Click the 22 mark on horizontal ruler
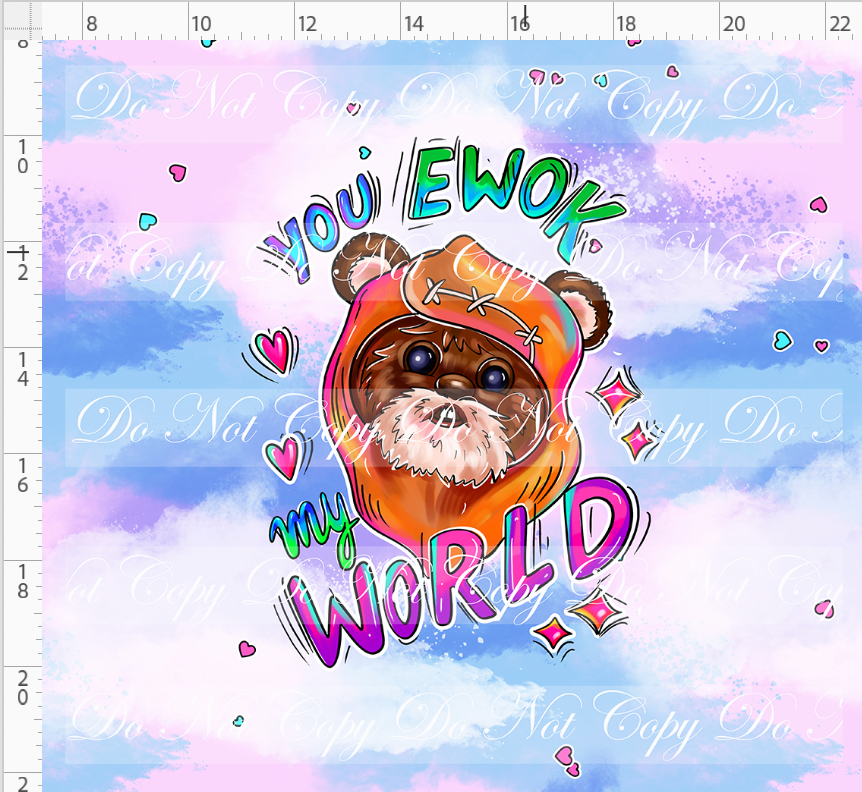This screenshot has width=862, height=792. 840,24
